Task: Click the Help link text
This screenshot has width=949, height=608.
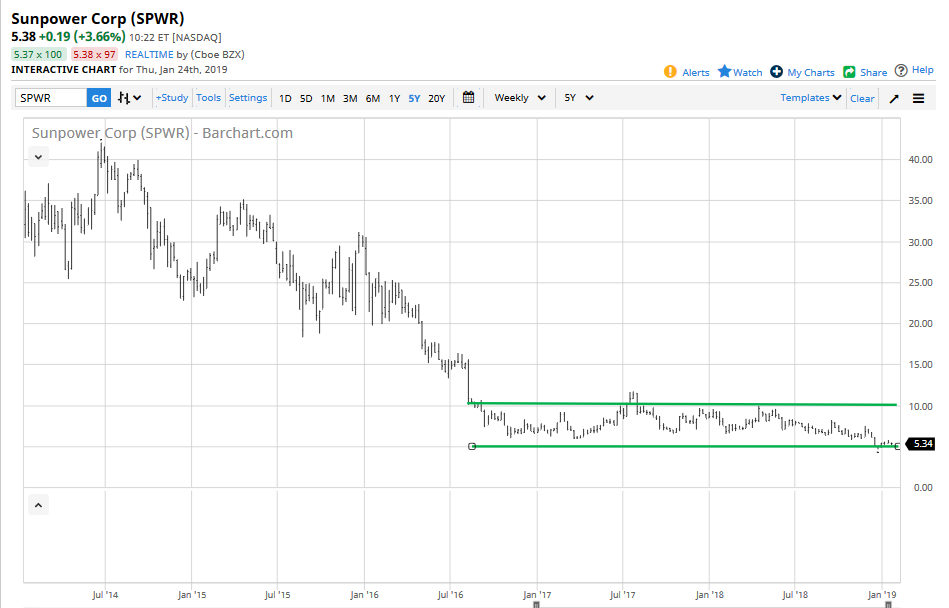Action: [x=922, y=70]
